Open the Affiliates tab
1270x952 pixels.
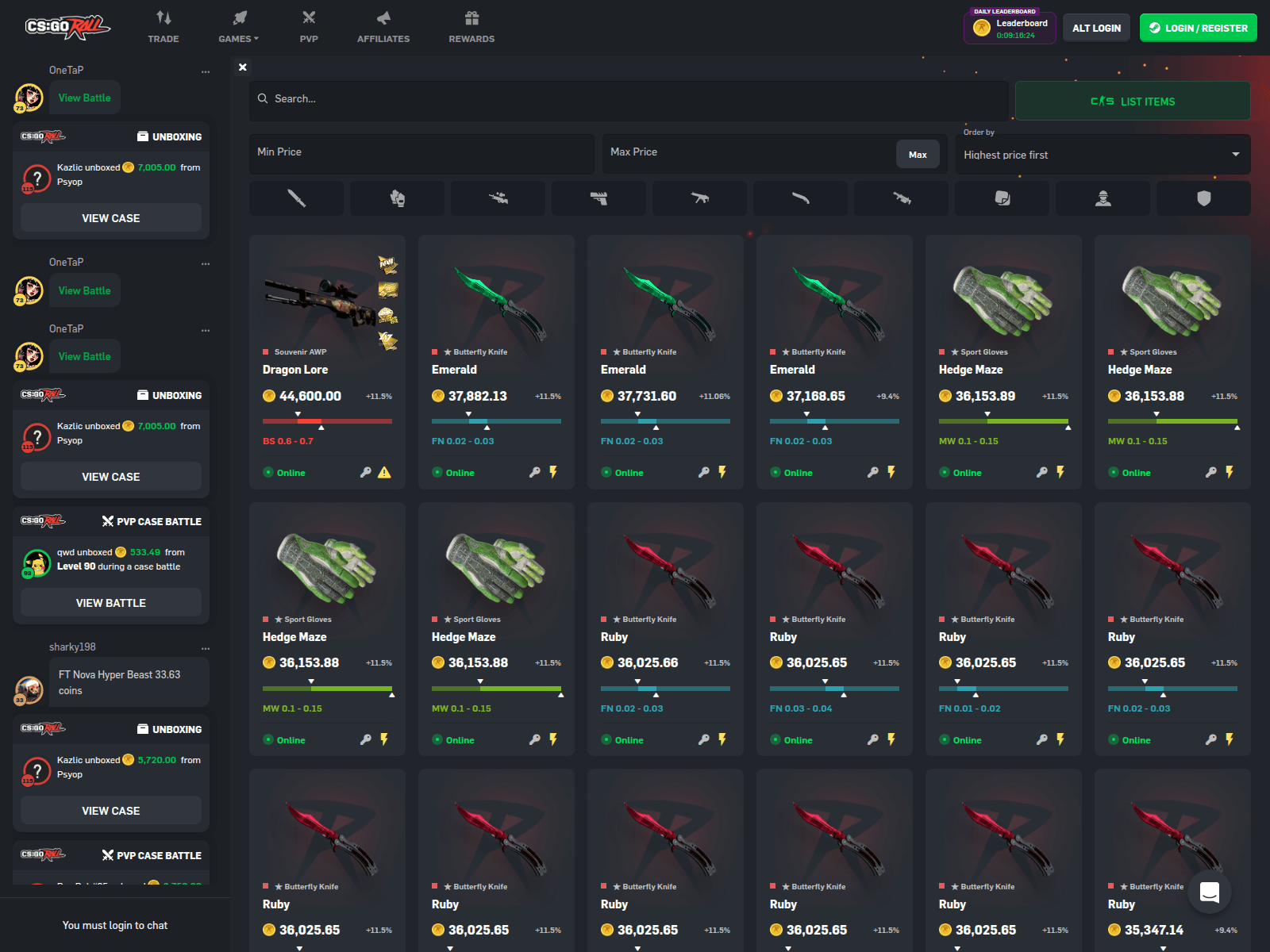coord(383,27)
